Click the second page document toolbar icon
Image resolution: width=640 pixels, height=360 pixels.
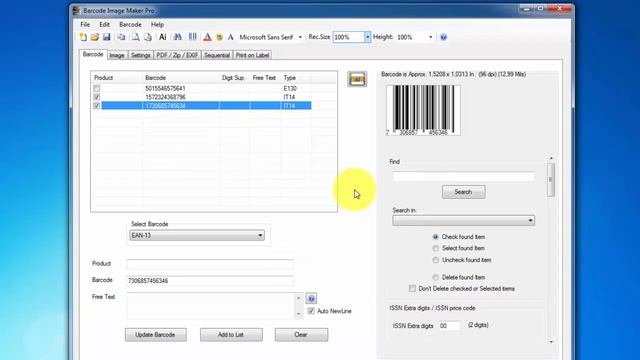coord(148,37)
